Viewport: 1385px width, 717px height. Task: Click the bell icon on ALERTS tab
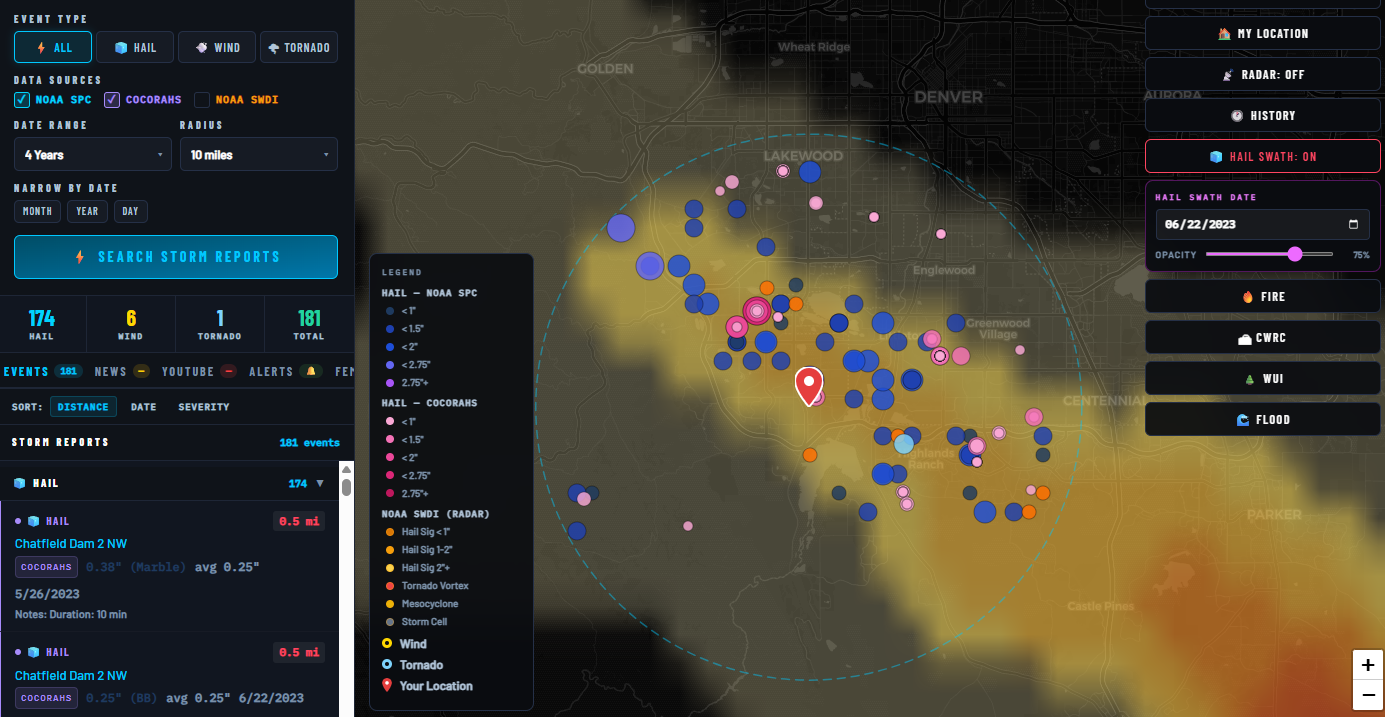pyautogui.click(x=311, y=371)
